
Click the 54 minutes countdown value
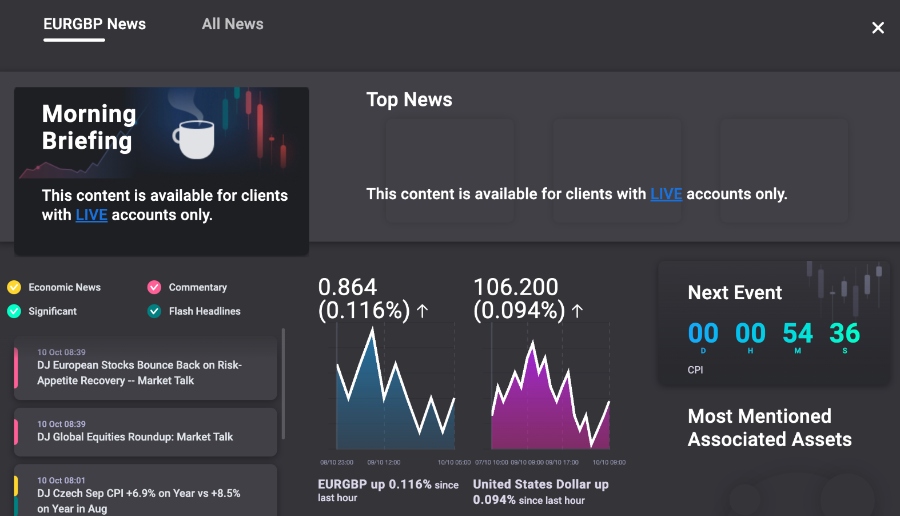[x=798, y=333]
